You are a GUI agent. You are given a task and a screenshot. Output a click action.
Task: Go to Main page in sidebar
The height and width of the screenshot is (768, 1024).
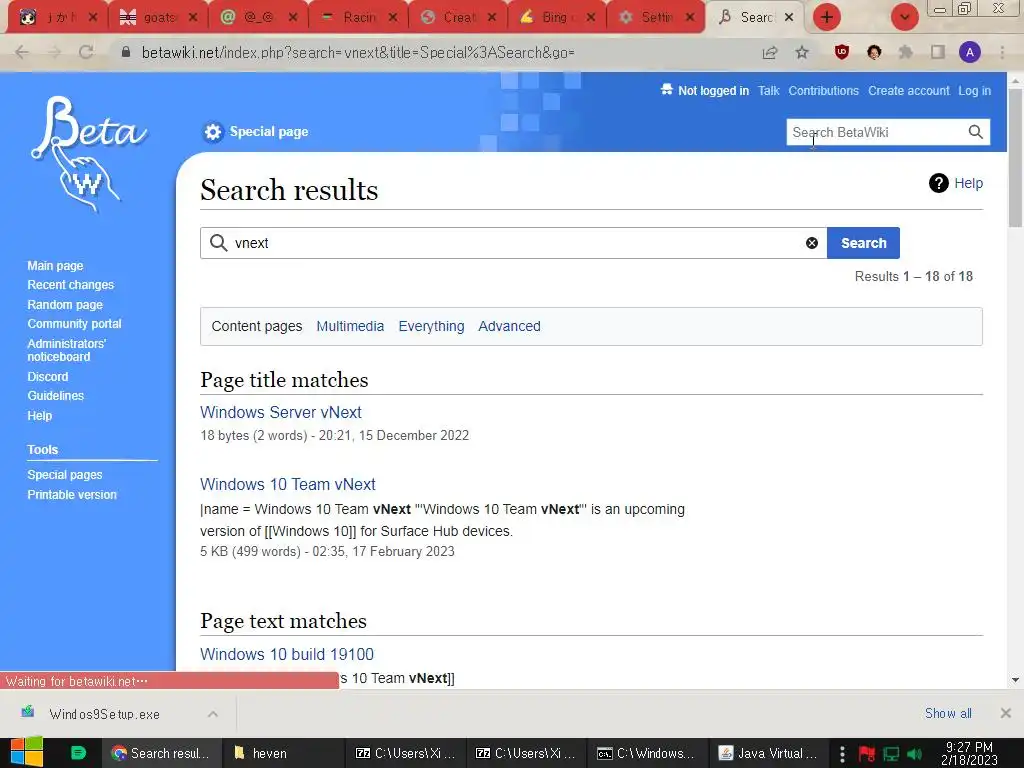point(55,265)
